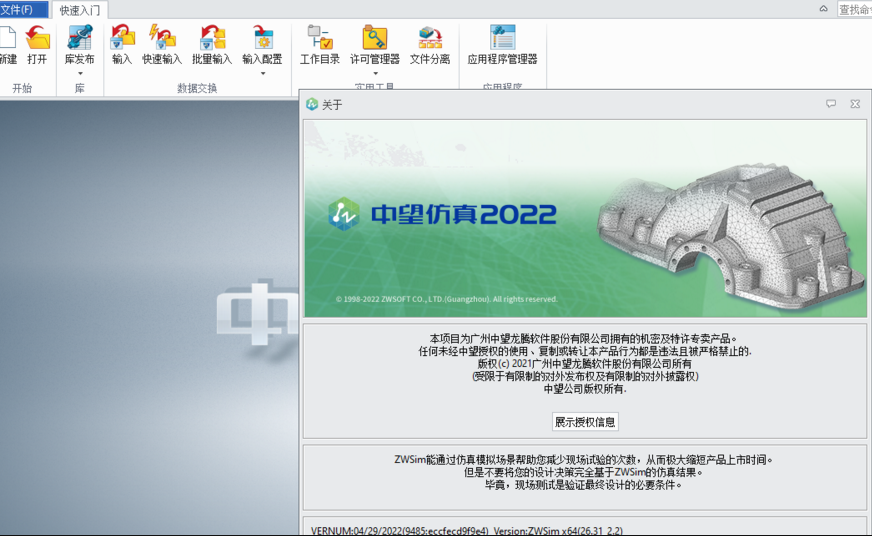
Task: Expand the 库发布 dropdown arrow
Action: pyautogui.click(x=80, y=73)
